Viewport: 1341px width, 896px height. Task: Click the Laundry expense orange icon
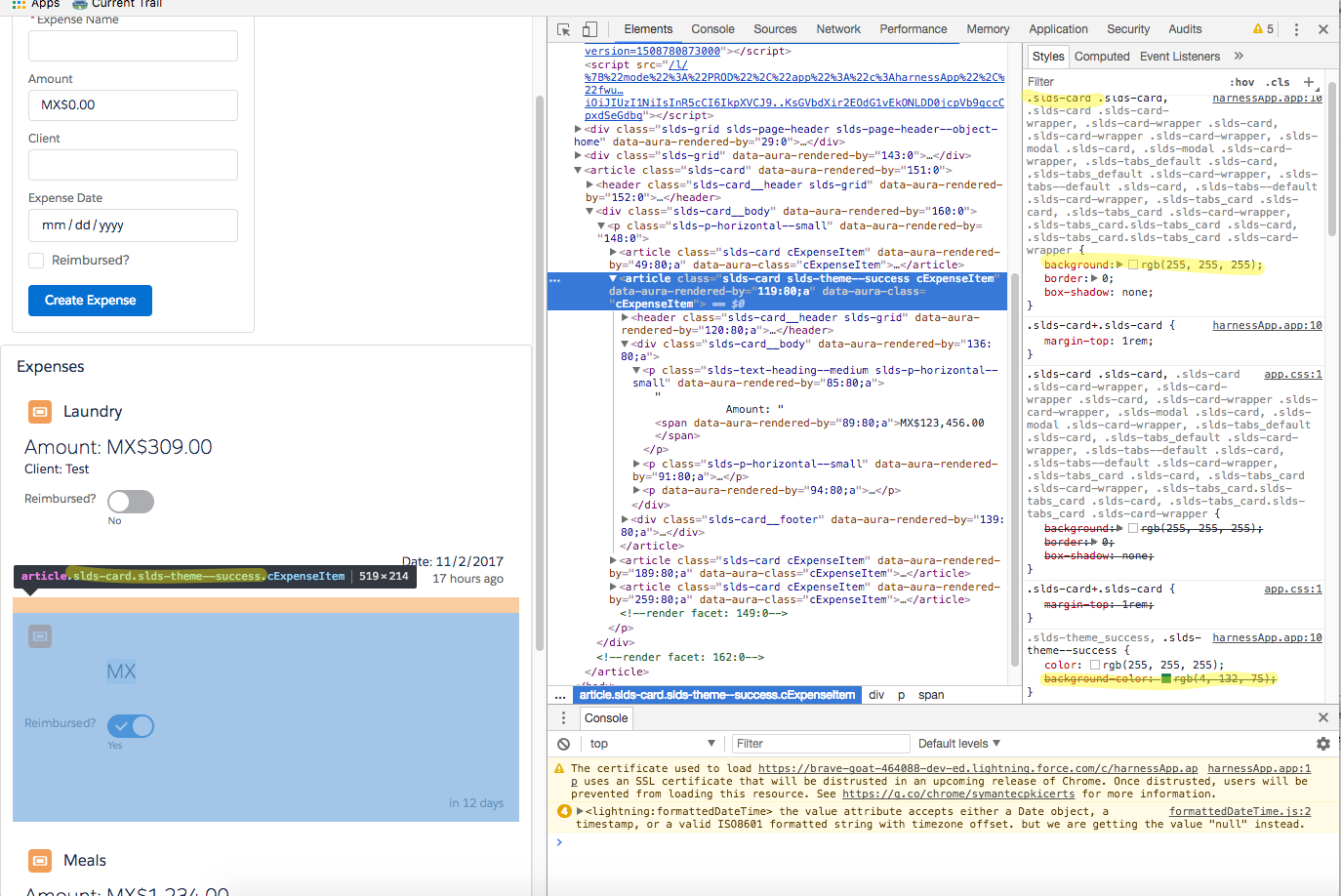[40, 412]
